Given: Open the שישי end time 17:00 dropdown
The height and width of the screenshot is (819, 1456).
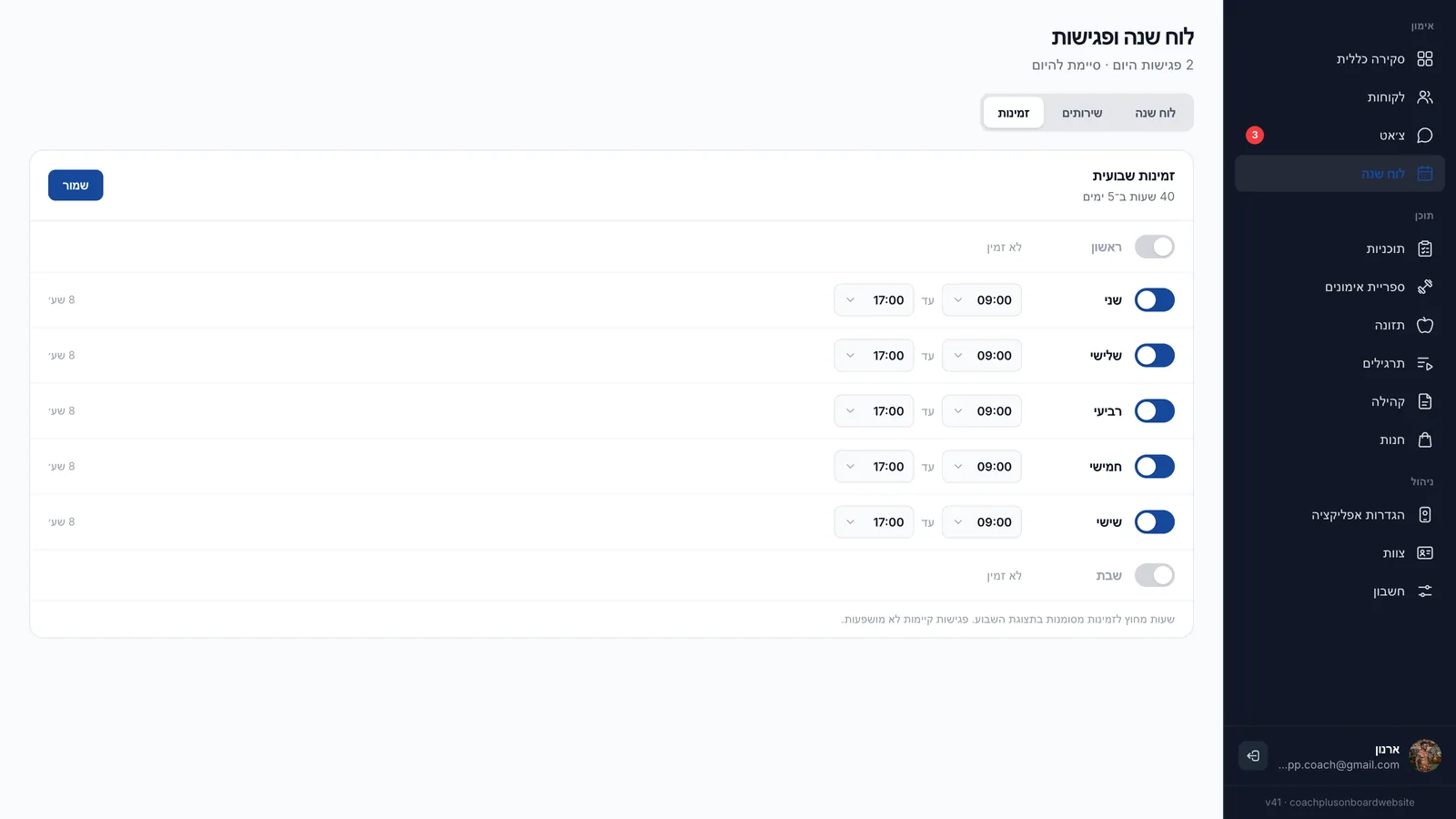Looking at the screenshot, I should [874, 522].
